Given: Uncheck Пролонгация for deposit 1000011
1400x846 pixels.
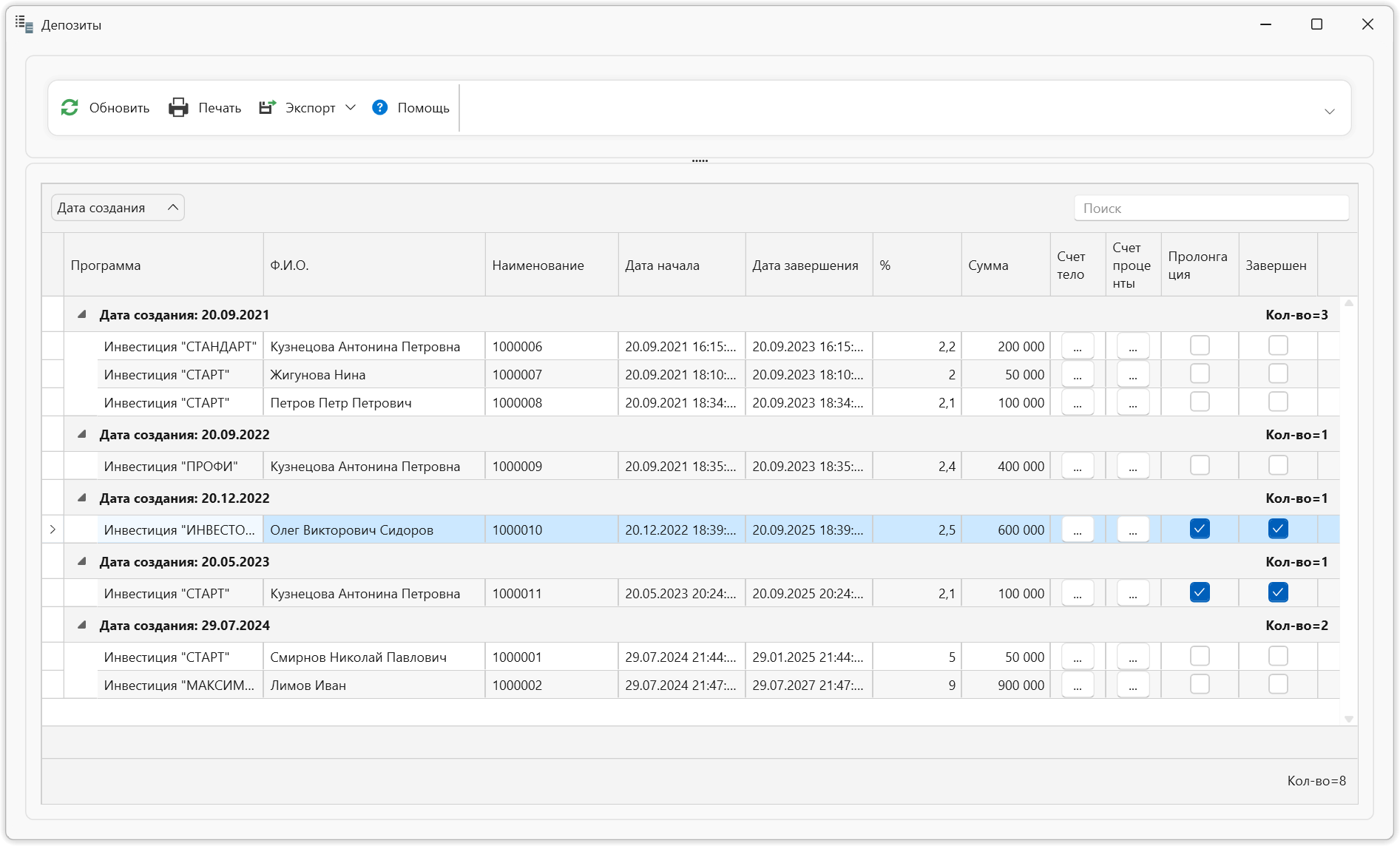Looking at the screenshot, I should pyautogui.click(x=1200, y=592).
